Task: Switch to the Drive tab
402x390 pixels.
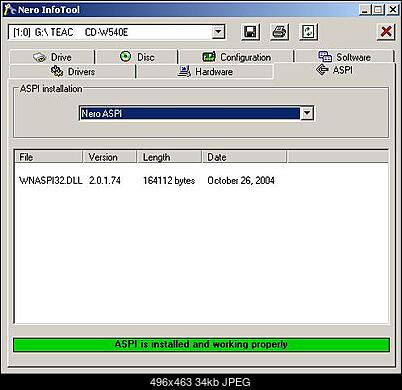Action: coord(52,57)
